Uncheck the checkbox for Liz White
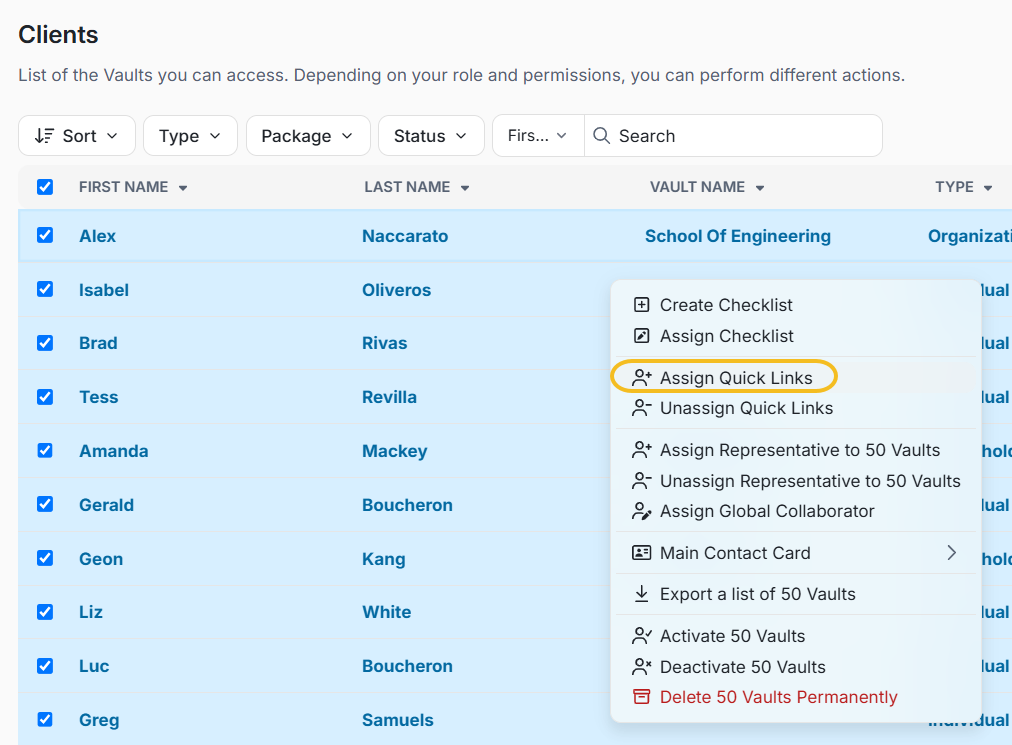Screen dimensions: 1012x745 click(x=45, y=611)
